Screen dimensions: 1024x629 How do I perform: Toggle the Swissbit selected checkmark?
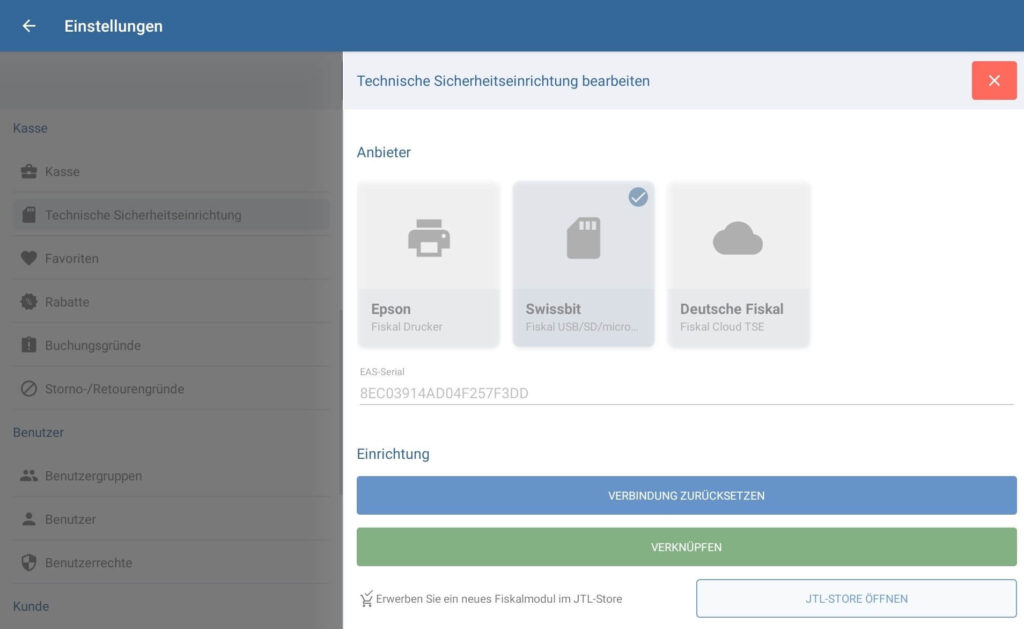pyautogui.click(x=638, y=197)
